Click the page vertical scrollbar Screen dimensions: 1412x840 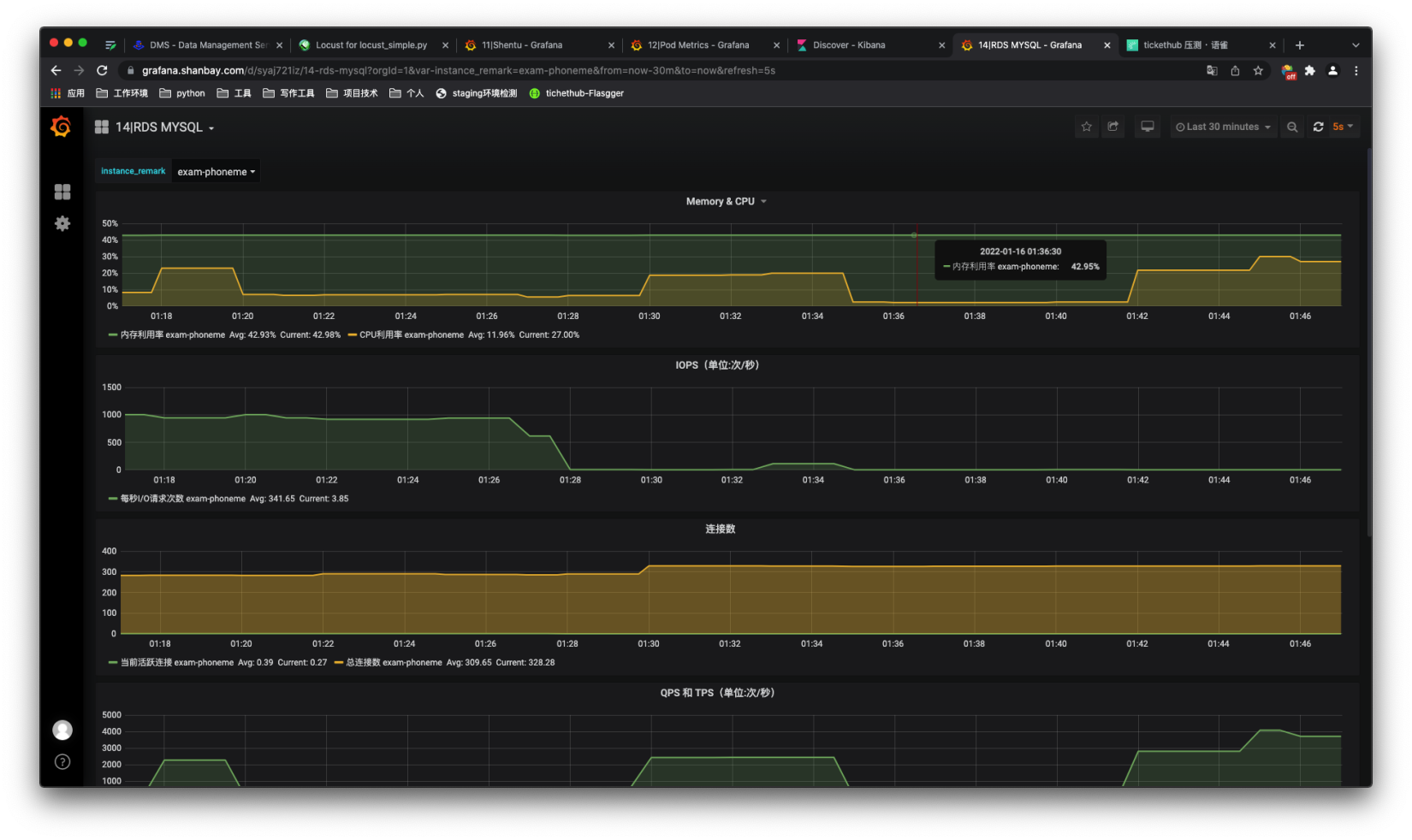1368,342
